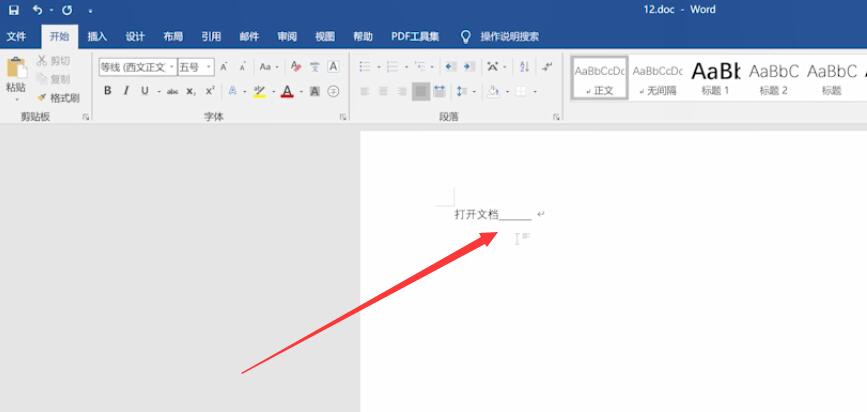Image resolution: width=867 pixels, height=412 pixels.
Task: Switch to the 引用 ribbon tab
Action: pos(211,36)
